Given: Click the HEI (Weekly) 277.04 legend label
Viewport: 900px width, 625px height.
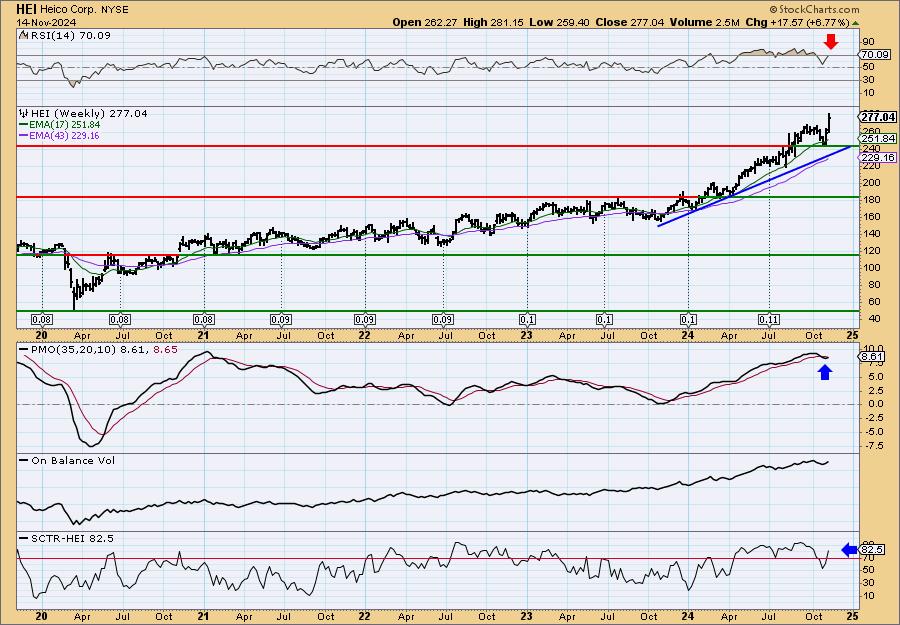Looking at the screenshot, I should point(88,114).
